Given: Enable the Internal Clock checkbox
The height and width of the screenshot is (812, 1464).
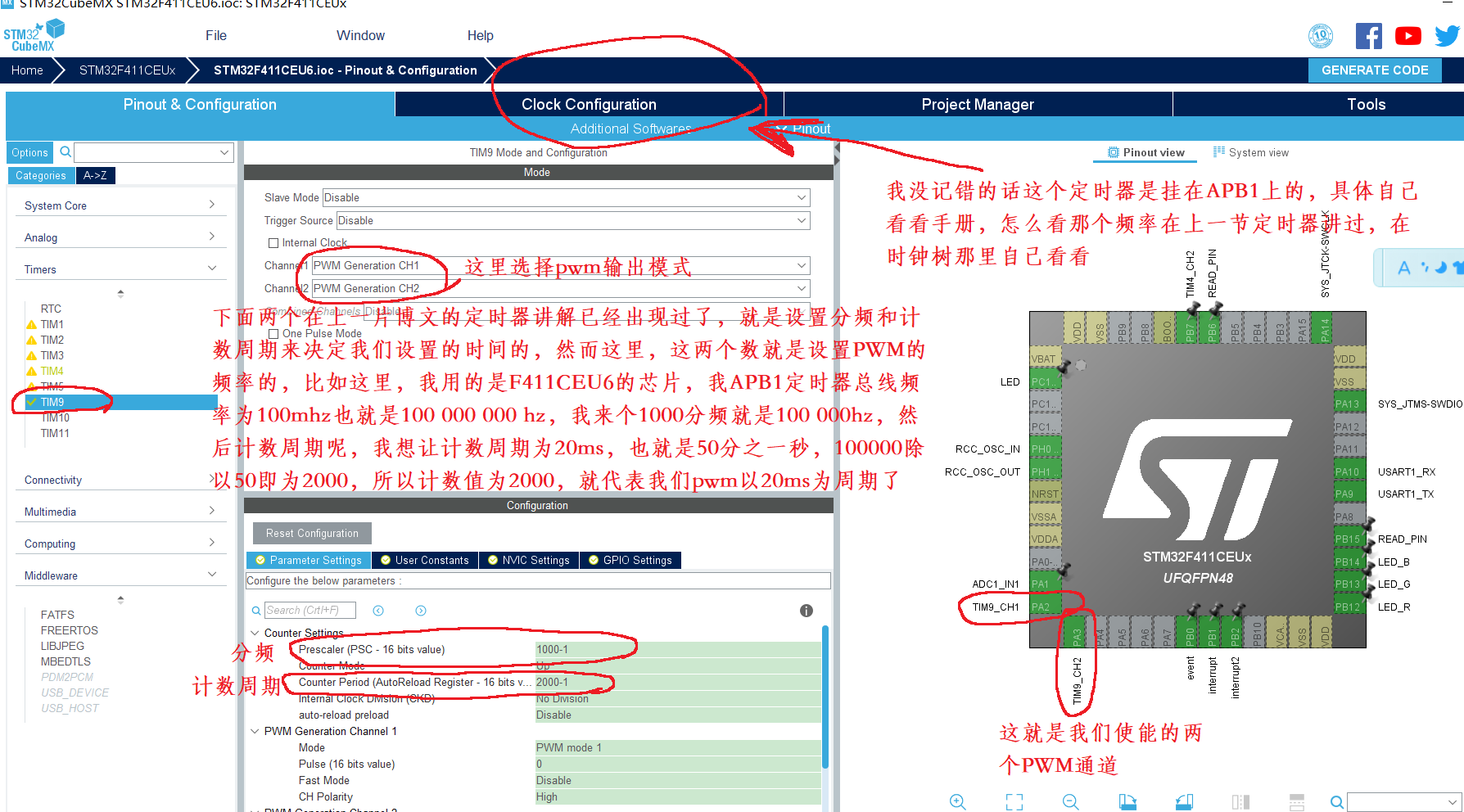Looking at the screenshot, I should pos(273,242).
